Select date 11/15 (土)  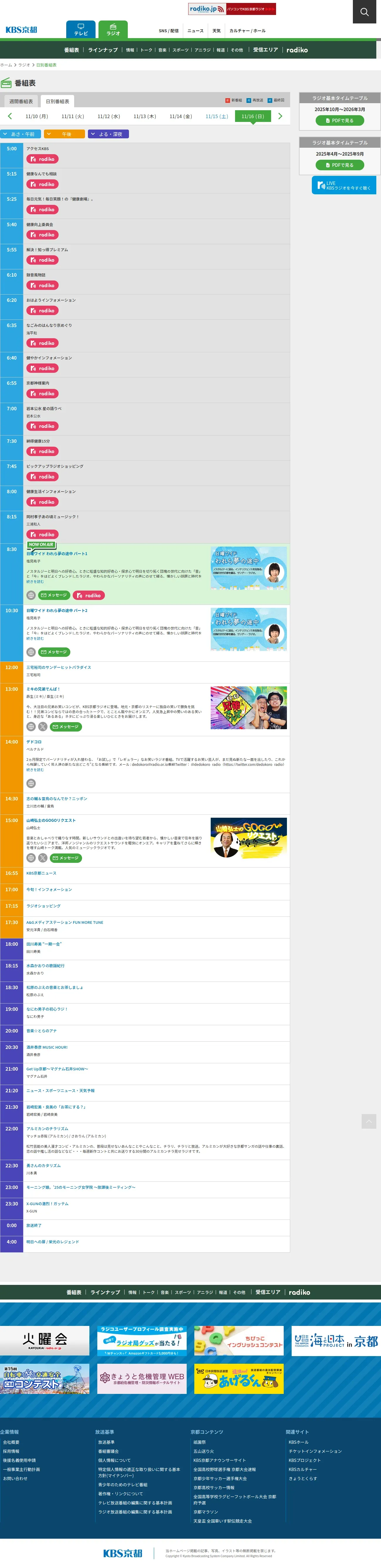tap(217, 116)
